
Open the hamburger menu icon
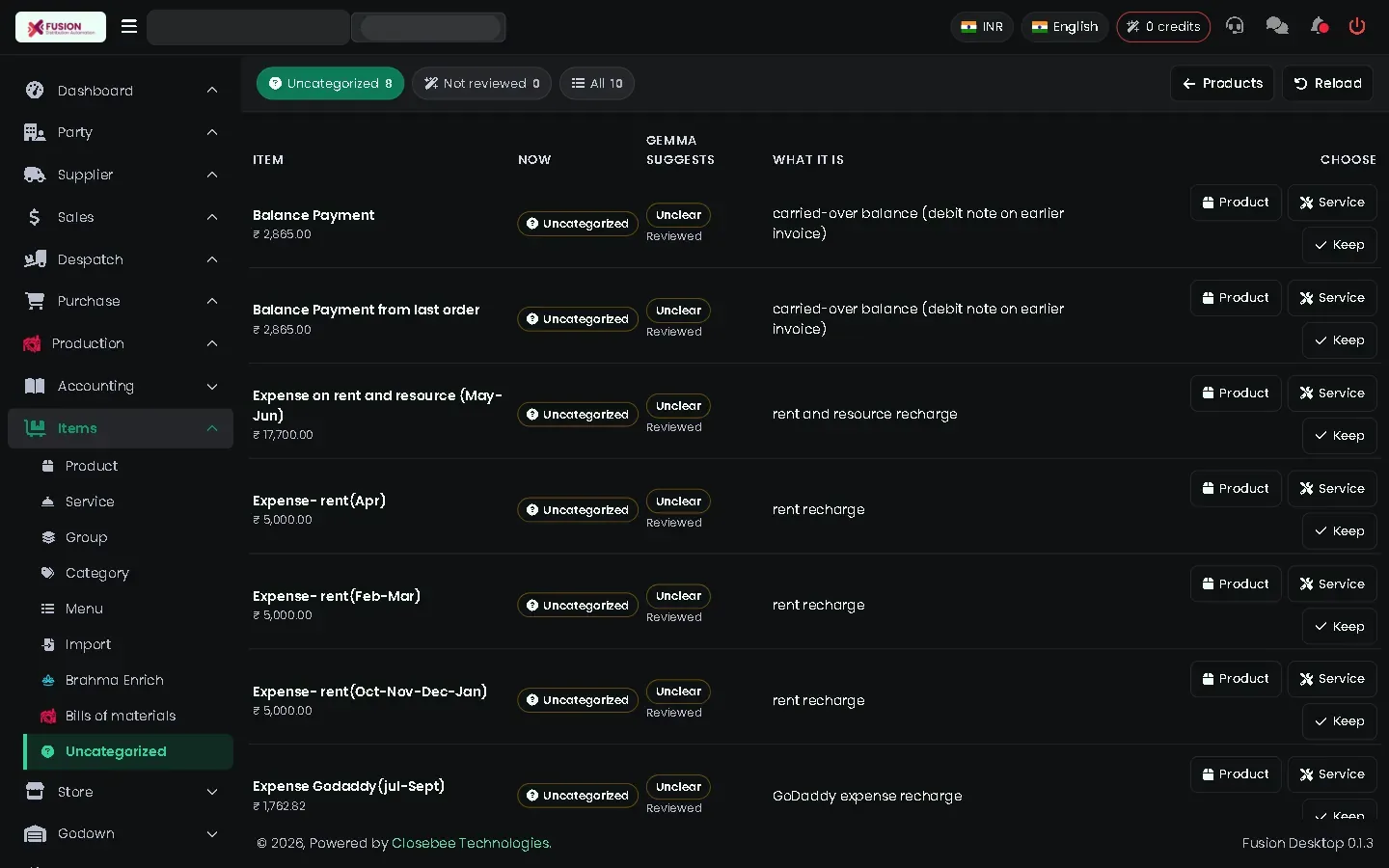click(x=128, y=26)
